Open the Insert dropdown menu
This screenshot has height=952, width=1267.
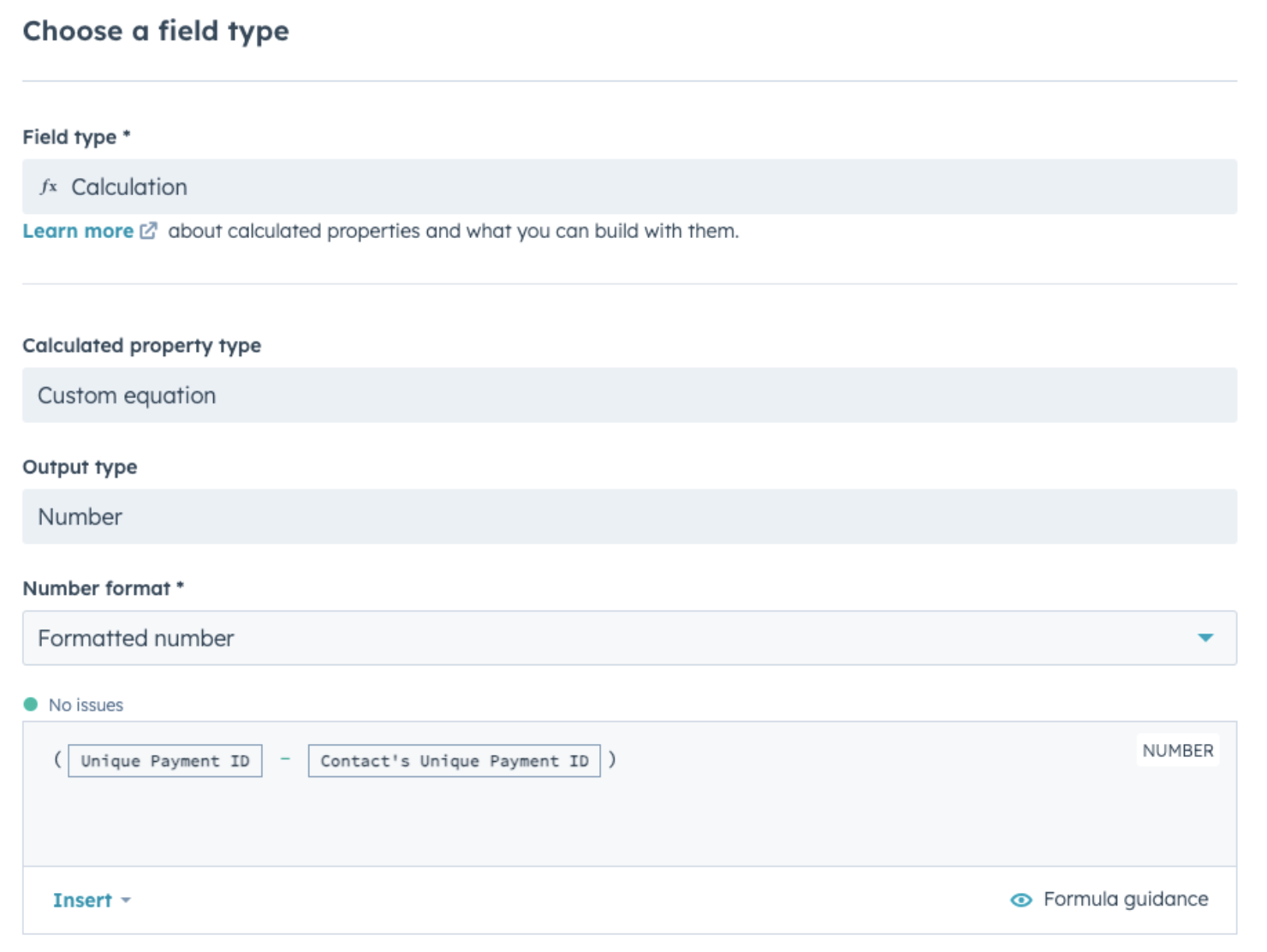pyautogui.click(x=92, y=901)
